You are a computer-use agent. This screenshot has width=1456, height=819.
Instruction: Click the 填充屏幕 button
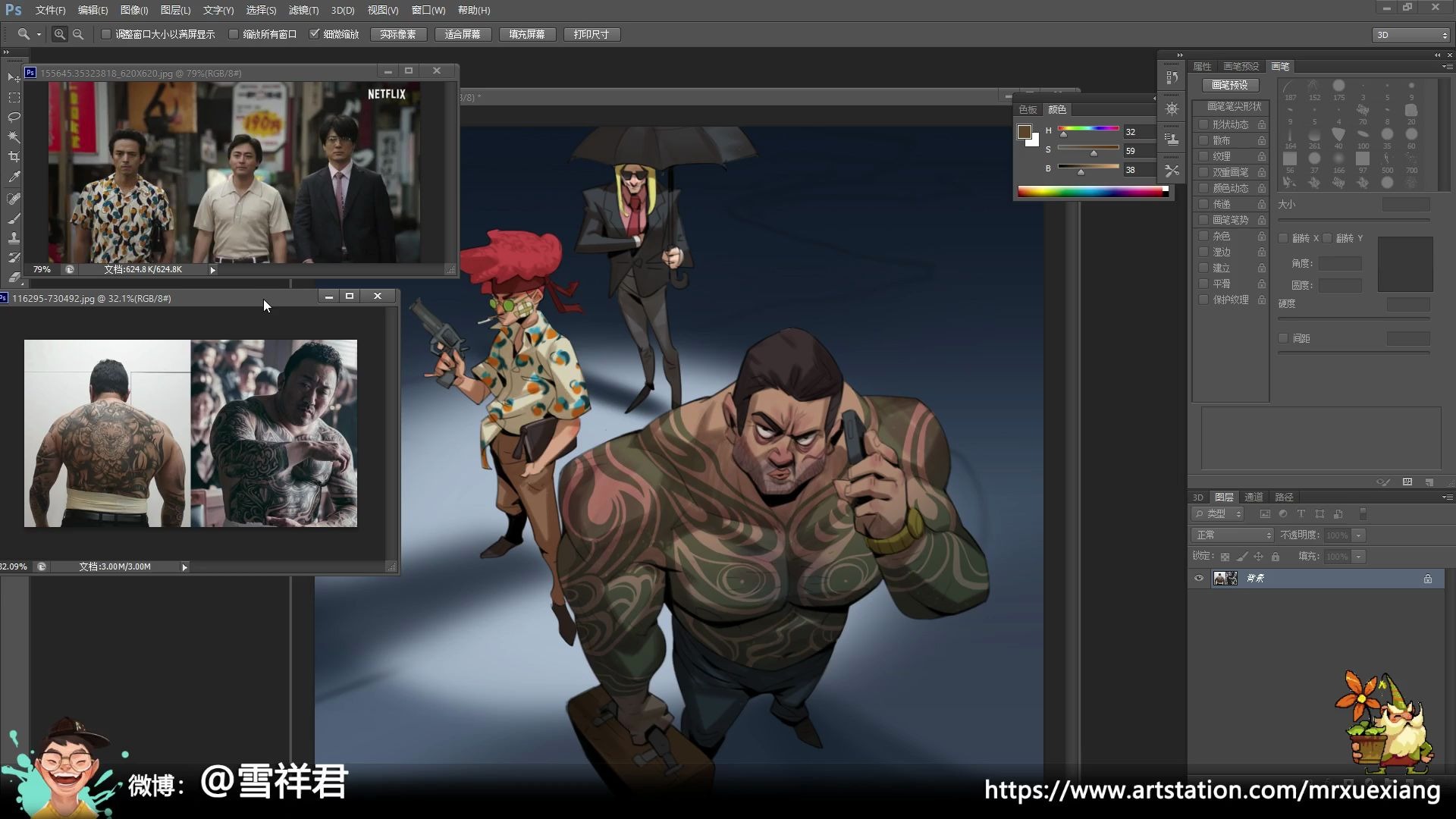click(x=527, y=34)
